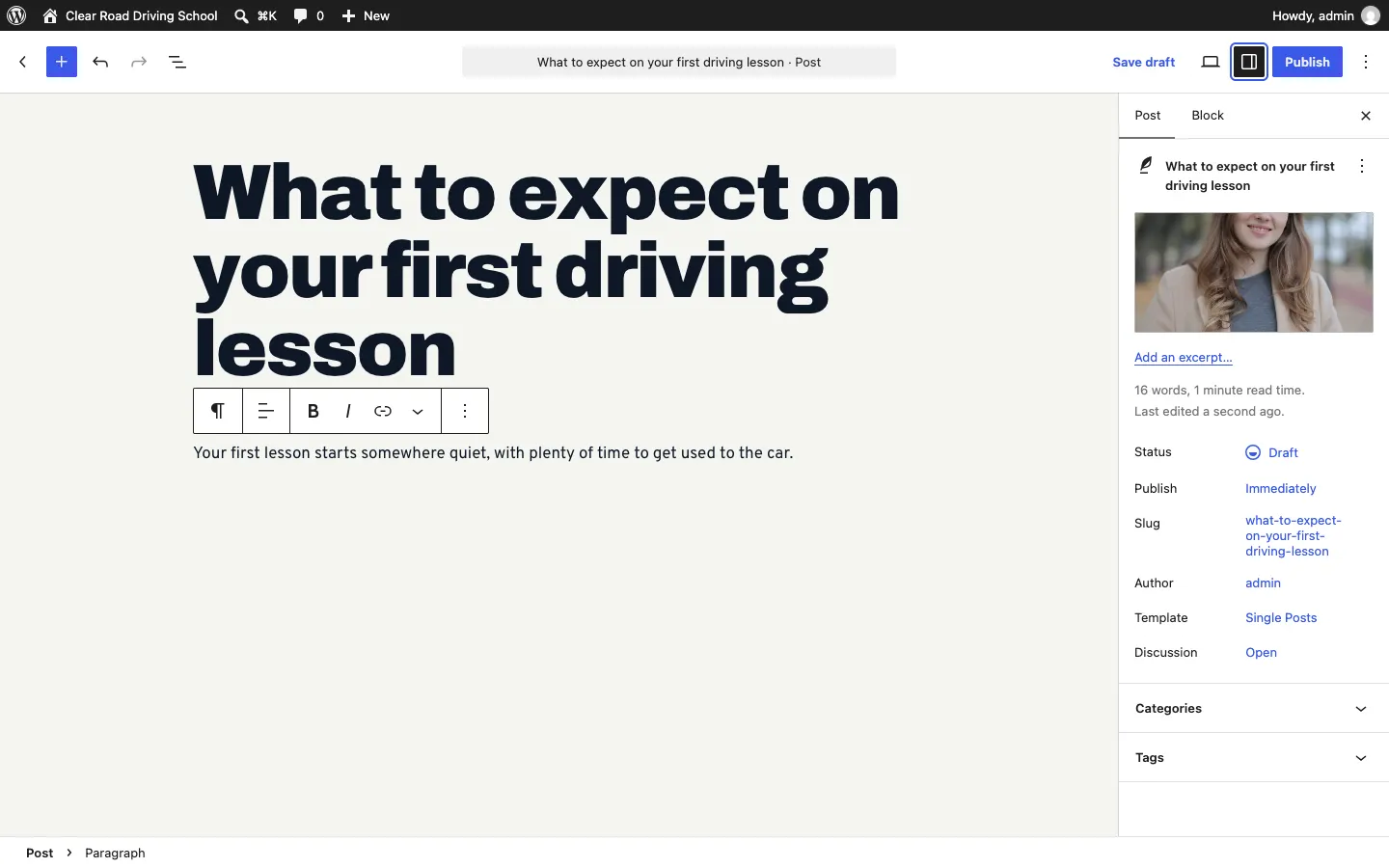Open the block inserter plus button
The image size is (1389, 868).
(x=62, y=62)
